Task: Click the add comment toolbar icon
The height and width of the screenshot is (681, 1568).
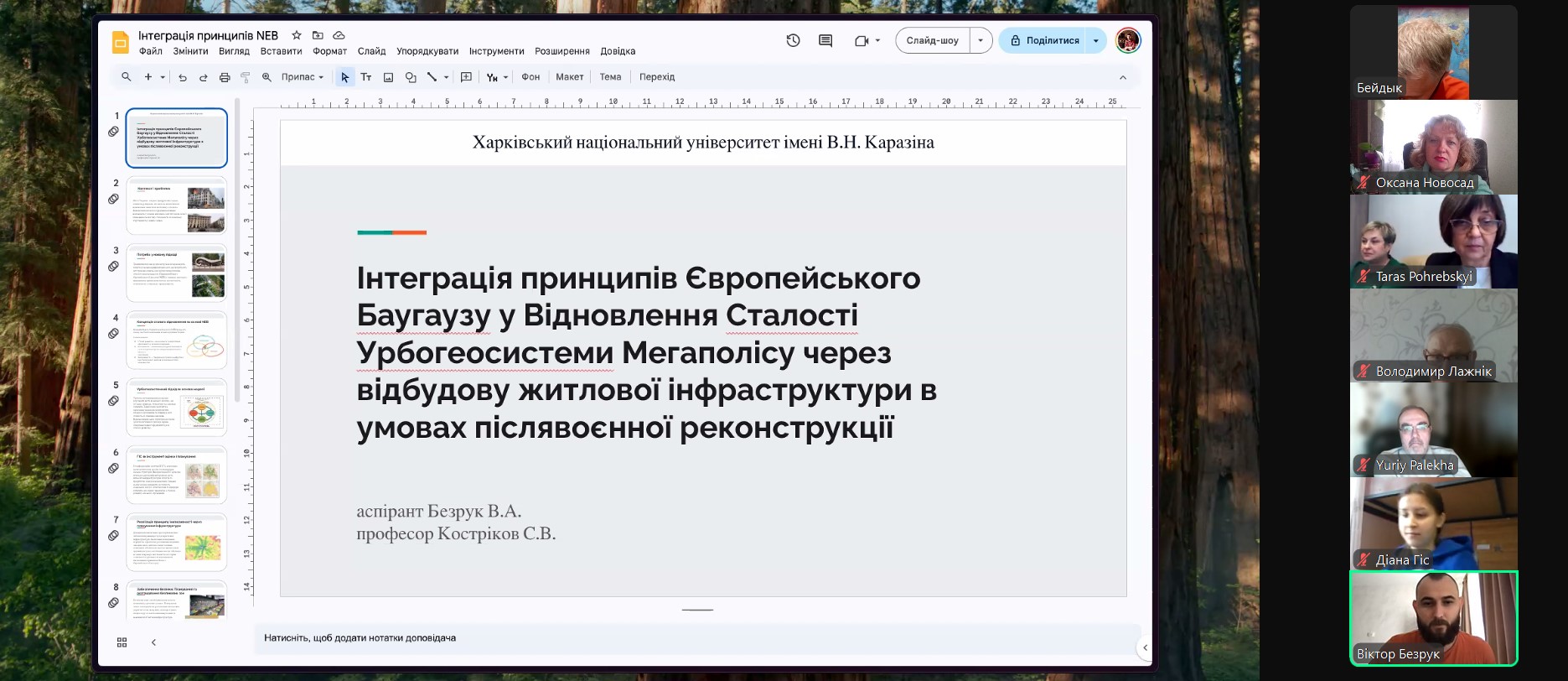Action: (467, 77)
